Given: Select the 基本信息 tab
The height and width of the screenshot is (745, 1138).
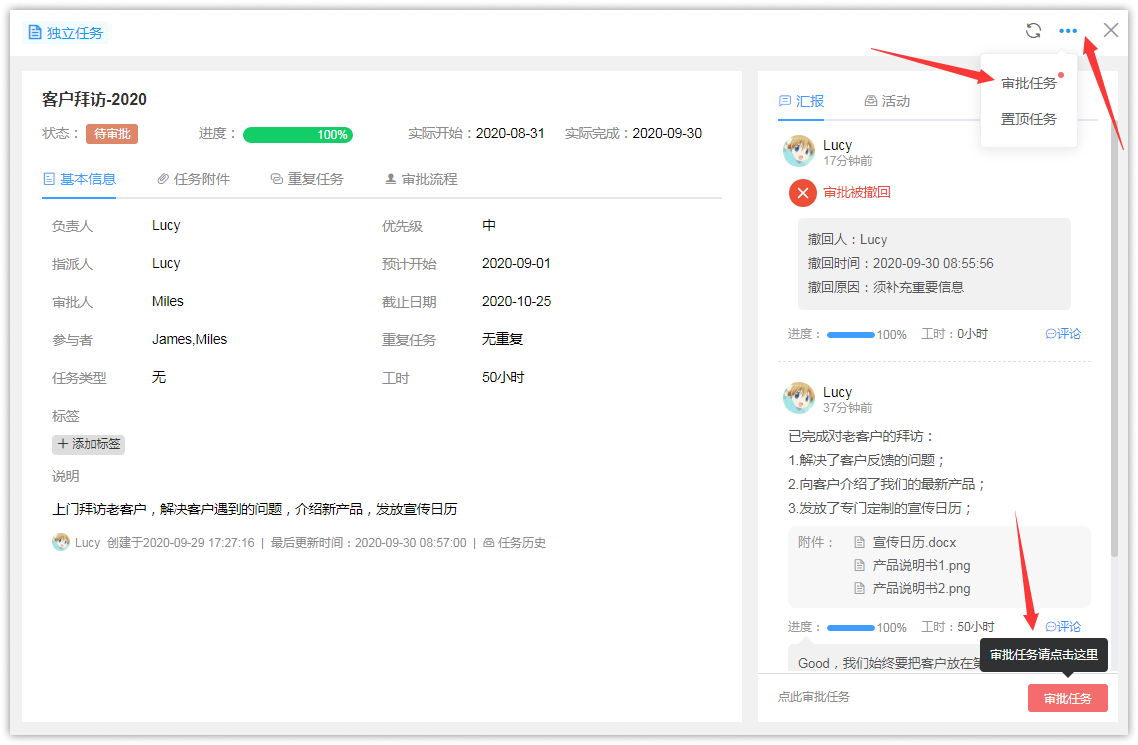Looking at the screenshot, I should point(80,179).
